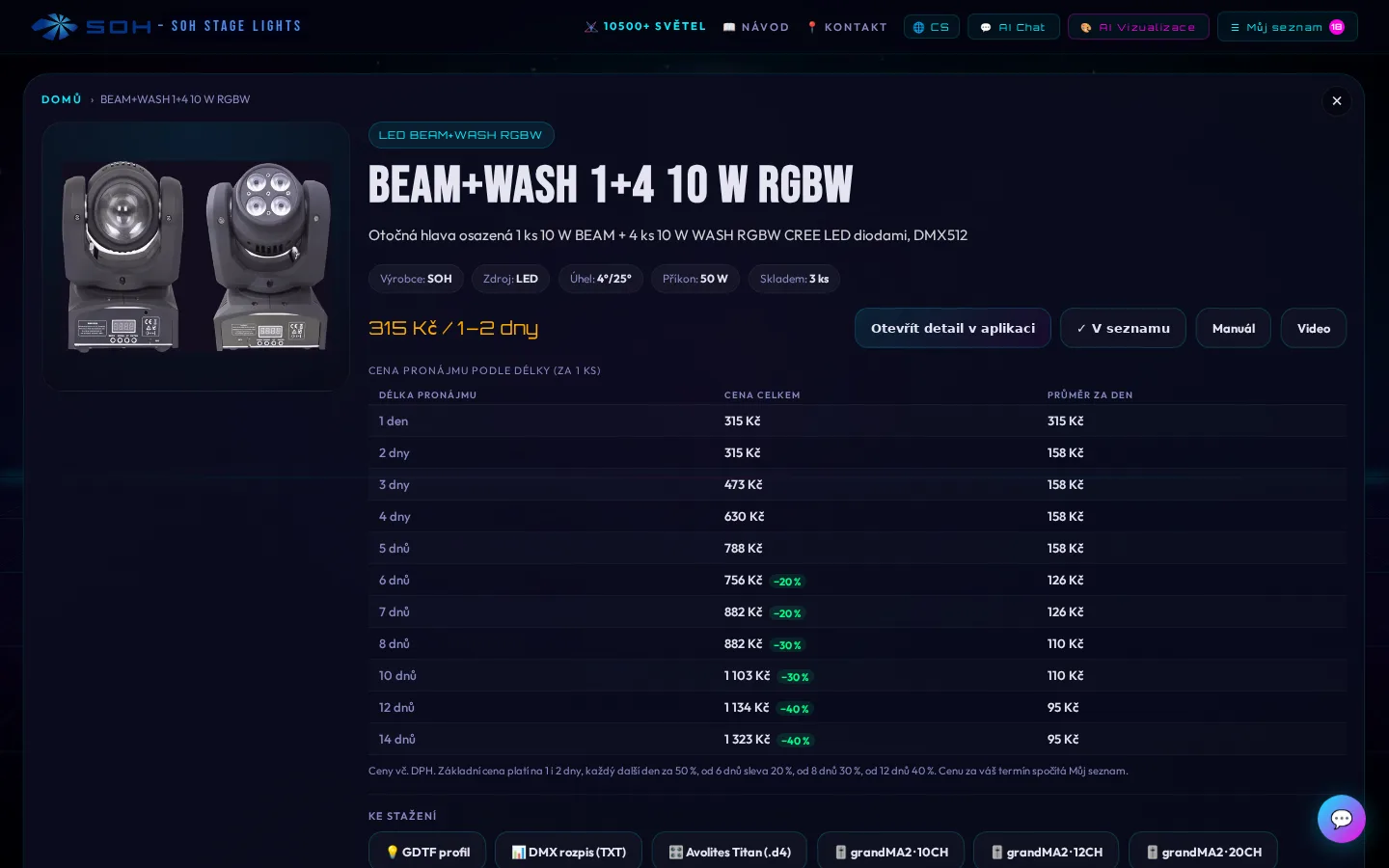This screenshot has width=1389, height=868.
Task: Download grandMA2 20CH file
Action: [x=1203, y=852]
